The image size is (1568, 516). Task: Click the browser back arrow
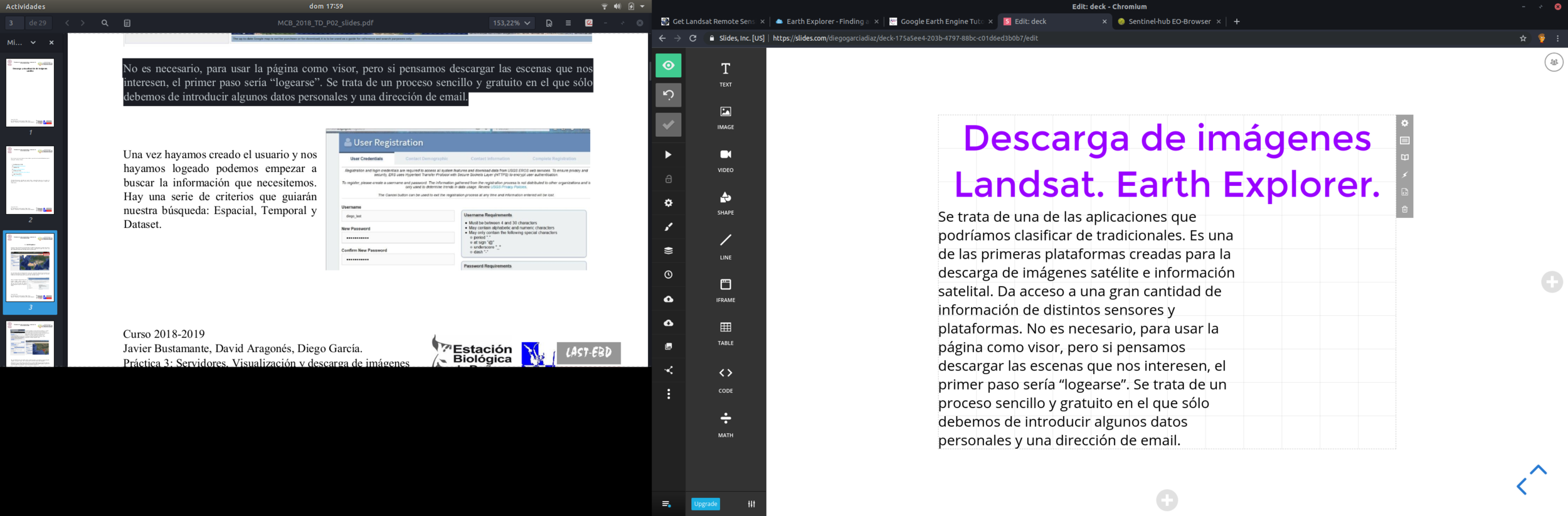point(662,38)
